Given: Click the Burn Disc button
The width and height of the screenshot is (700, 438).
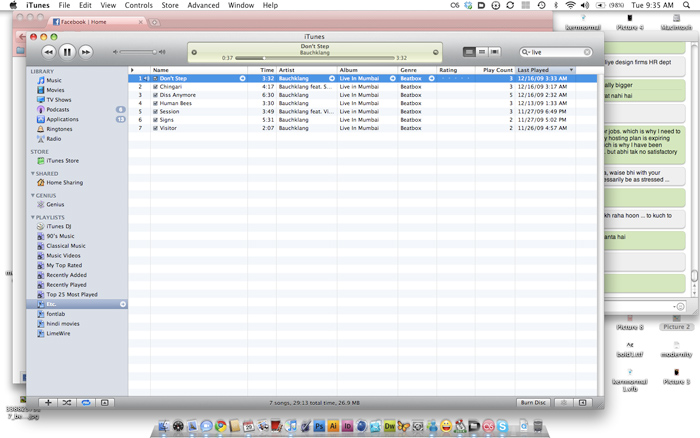Looking at the screenshot, I should (x=533, y=403).
